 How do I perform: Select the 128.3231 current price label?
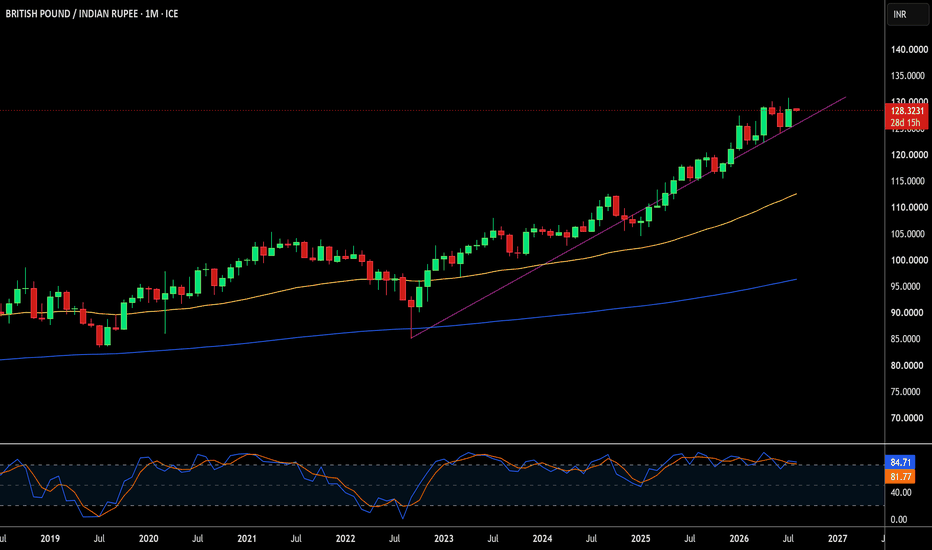[906, 111]
